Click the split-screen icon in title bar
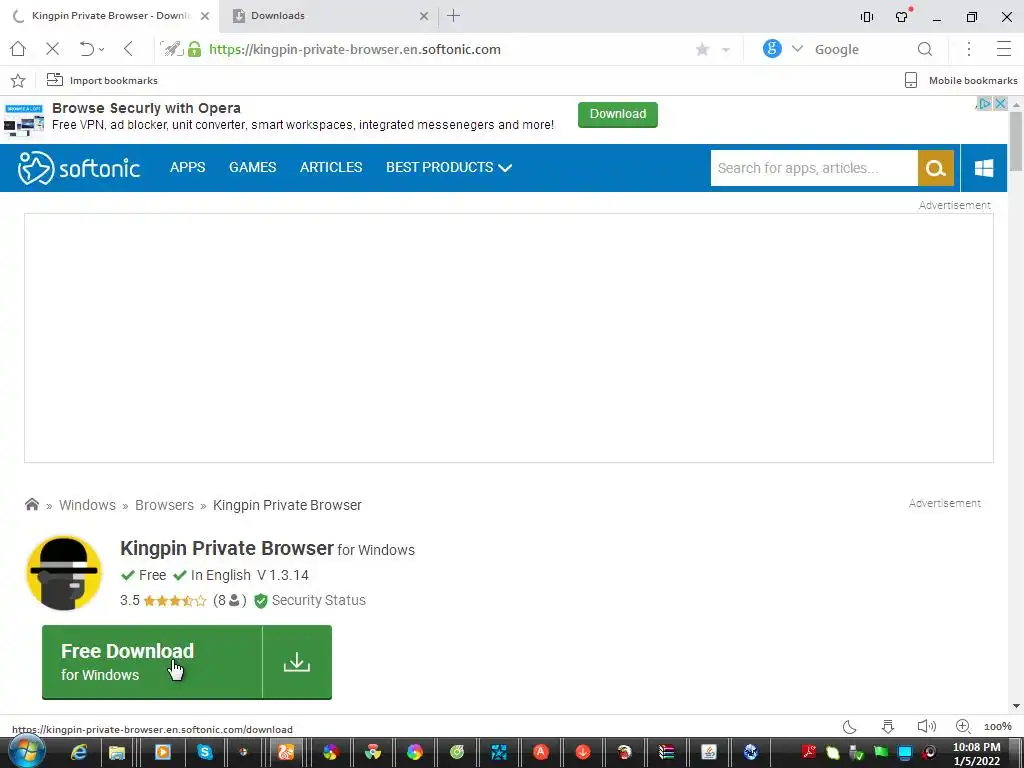The image size is (1024, 768). 867,17
